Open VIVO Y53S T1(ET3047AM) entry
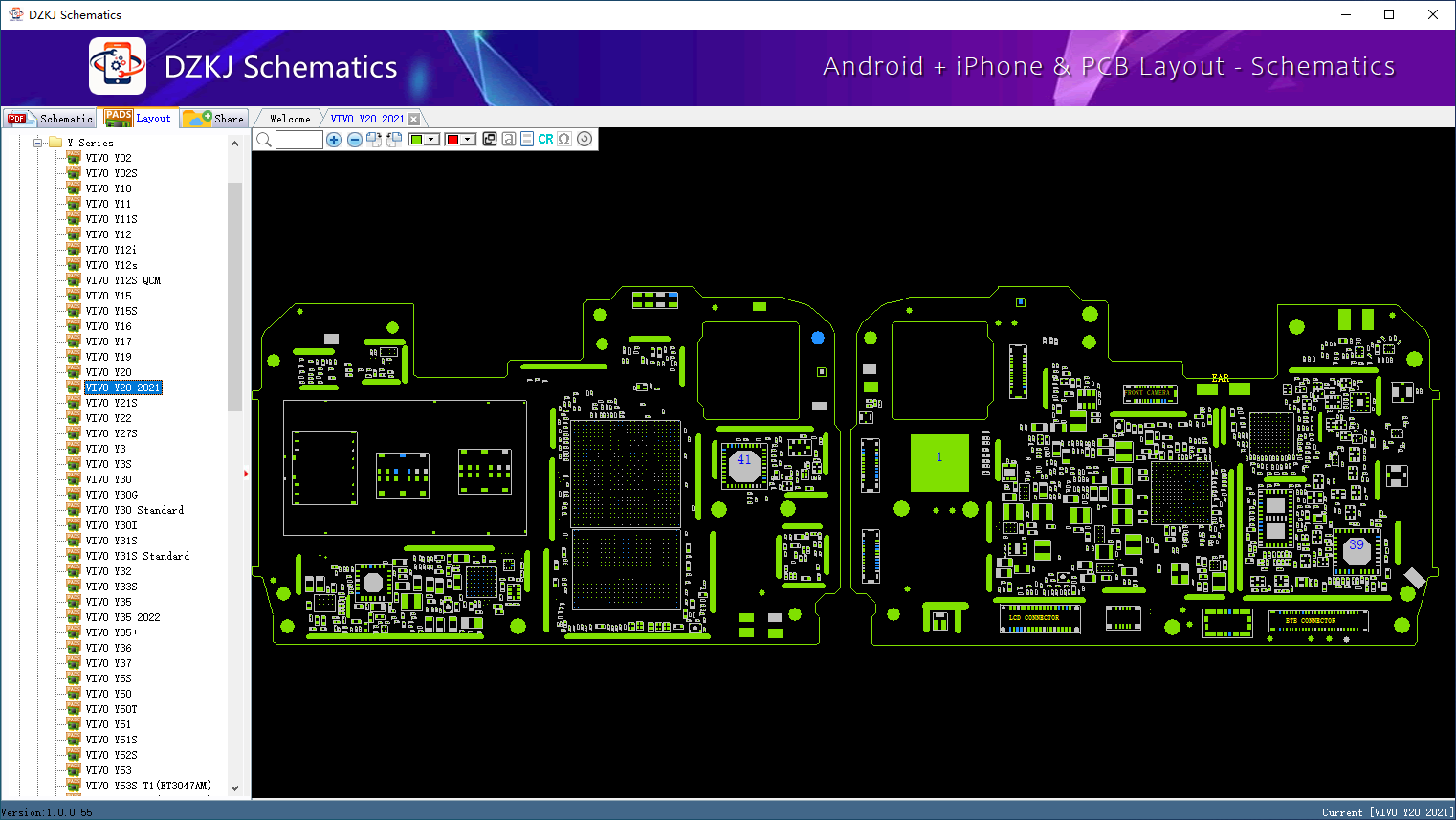 point(148,786)
